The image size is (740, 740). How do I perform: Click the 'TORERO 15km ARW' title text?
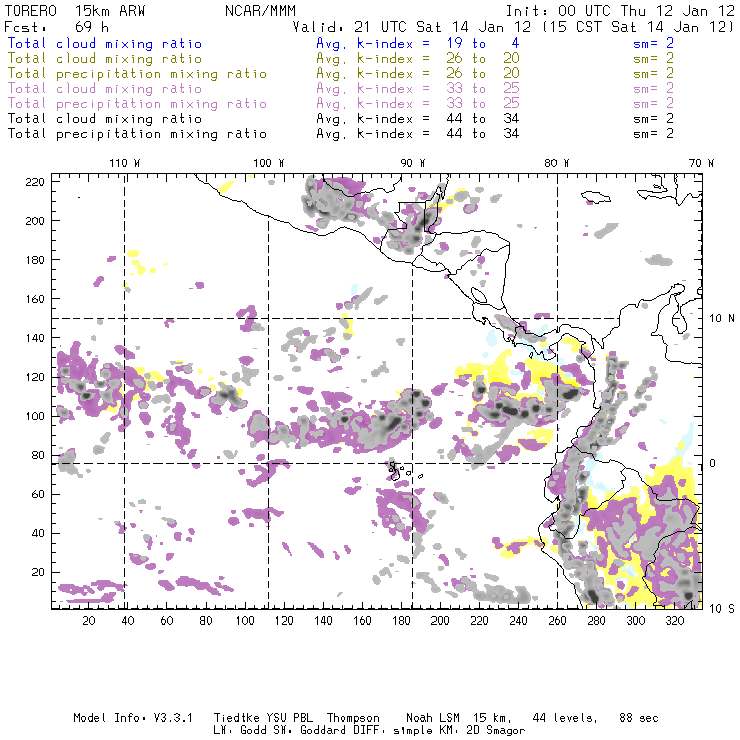[75, 11]
